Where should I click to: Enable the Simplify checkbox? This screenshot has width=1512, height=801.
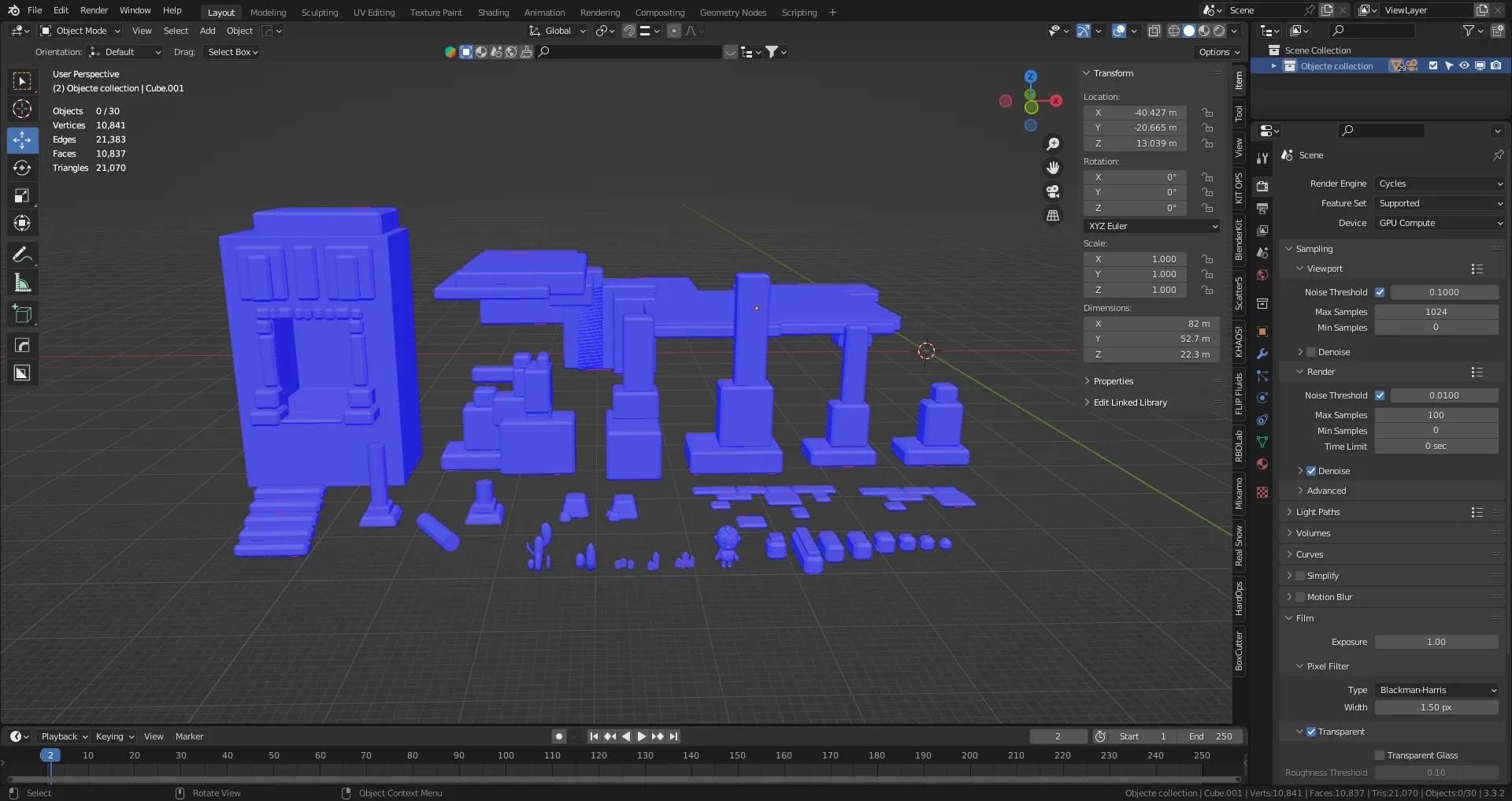click(x=1300, y=576)
